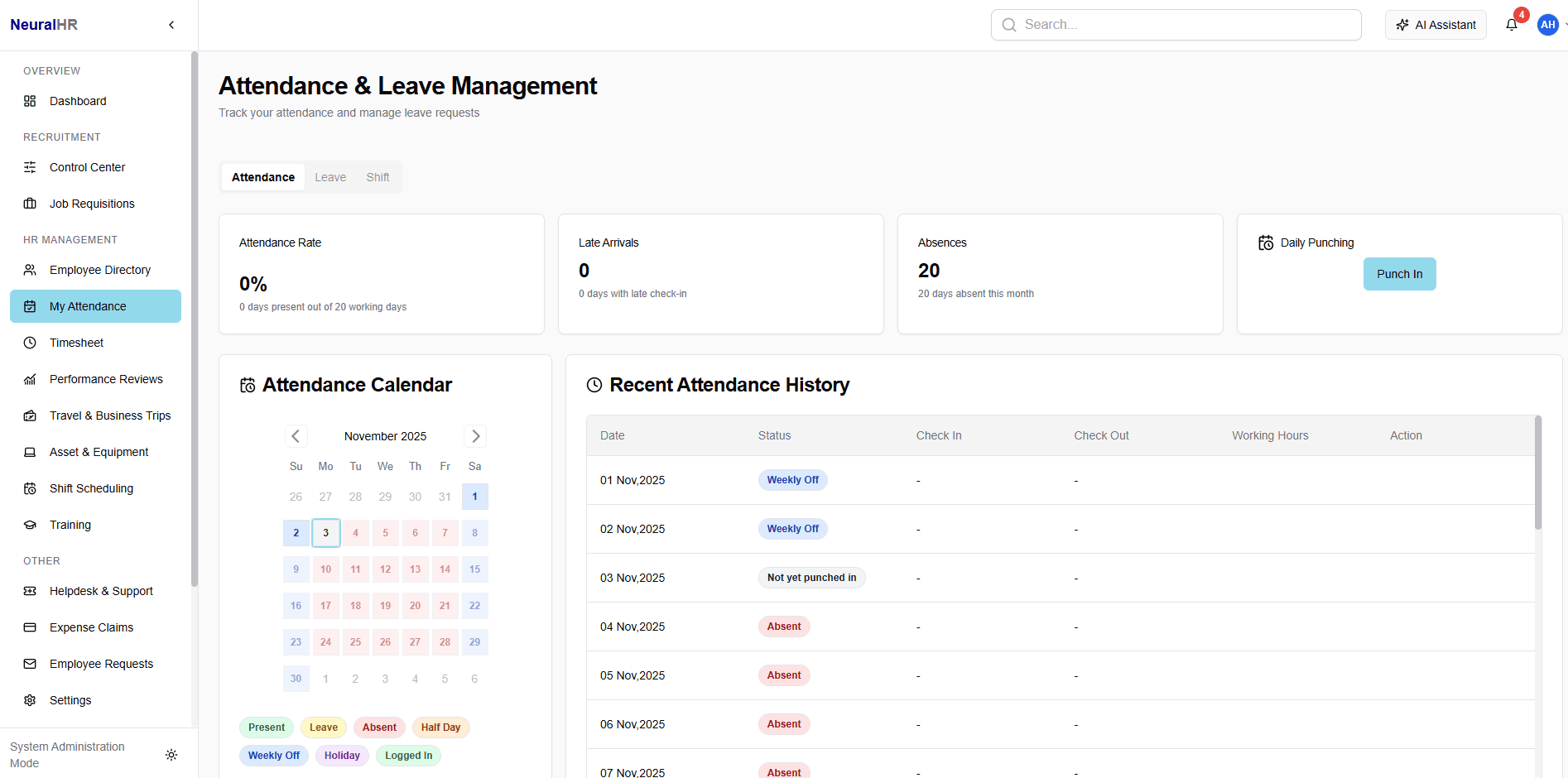Switch to the Leave tab

pyautogui.click(x=330, y=177)
